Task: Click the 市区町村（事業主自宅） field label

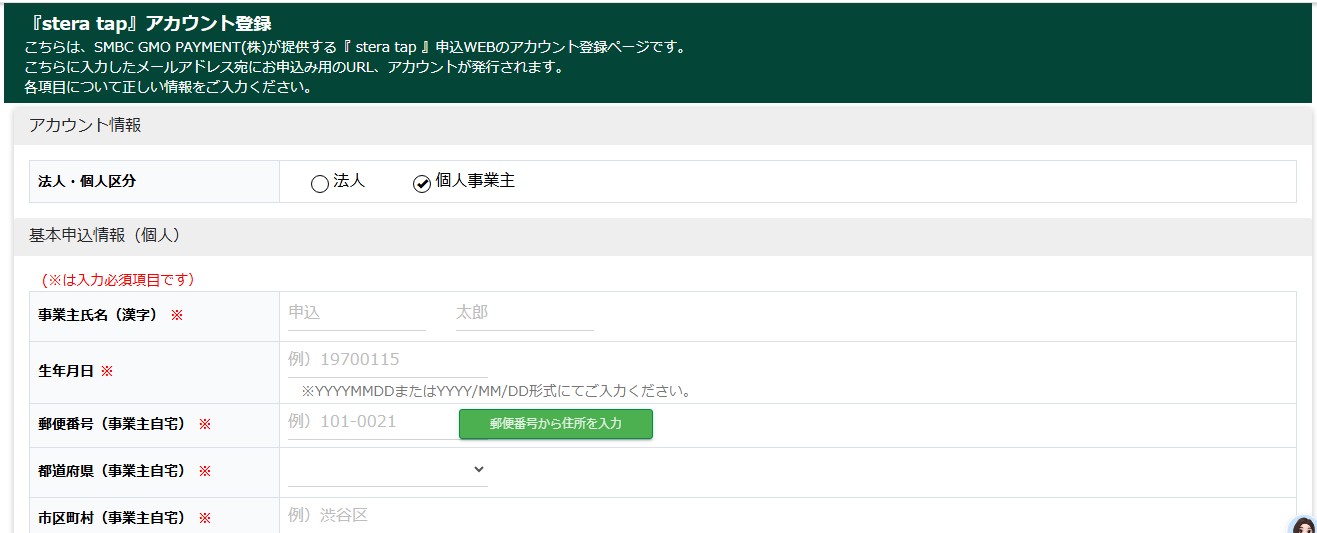Action: pos(112,518)
